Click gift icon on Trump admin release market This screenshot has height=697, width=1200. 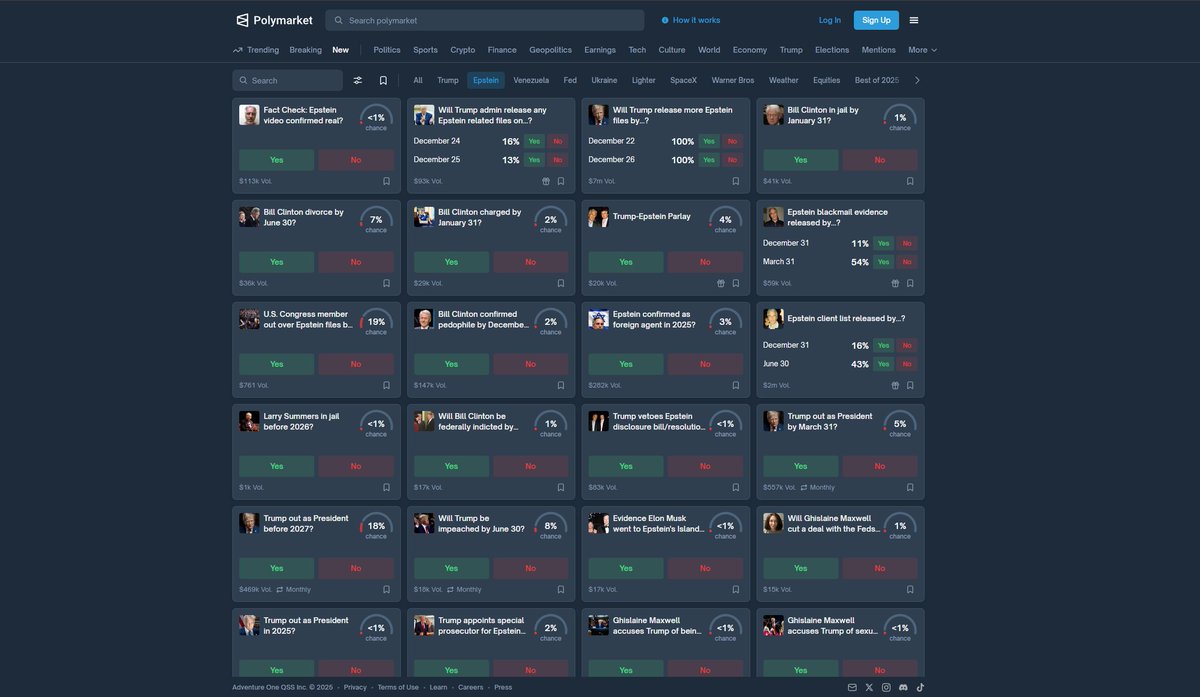[546, 181]
